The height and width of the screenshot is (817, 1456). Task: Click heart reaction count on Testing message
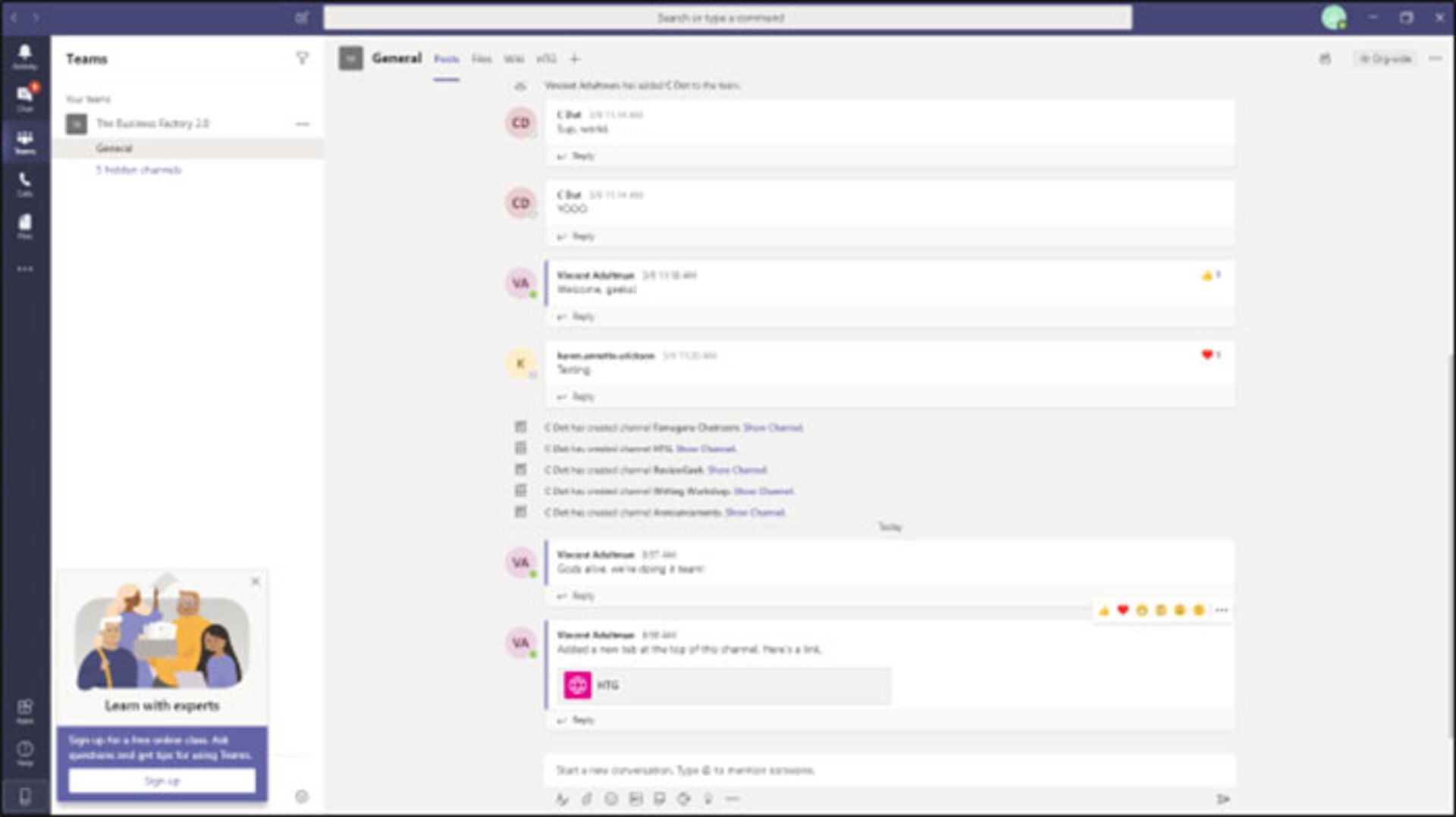[x=1211, y=355]
